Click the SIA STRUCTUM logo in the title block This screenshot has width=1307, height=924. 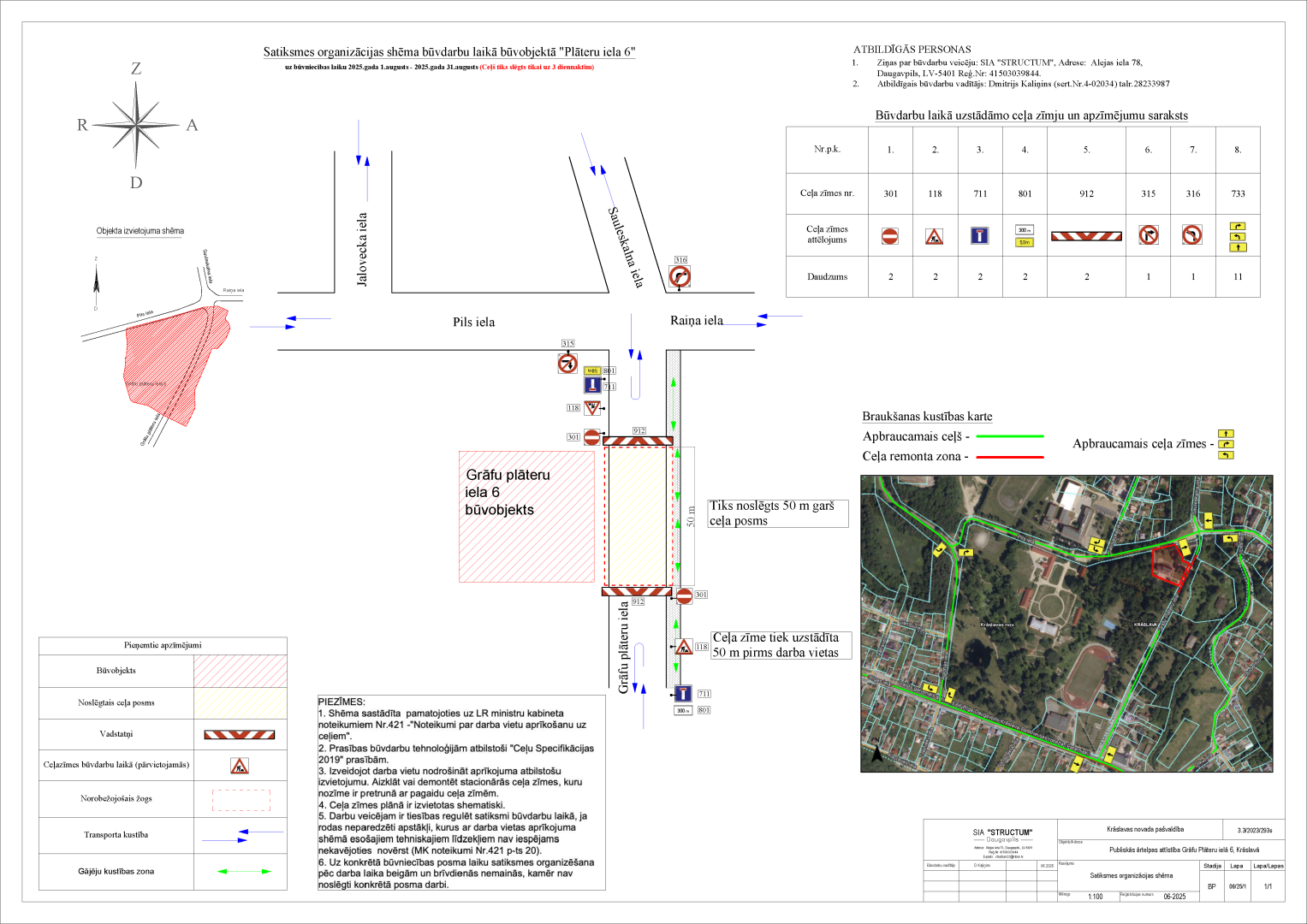pyautogui.click(x=1002, y=835)
